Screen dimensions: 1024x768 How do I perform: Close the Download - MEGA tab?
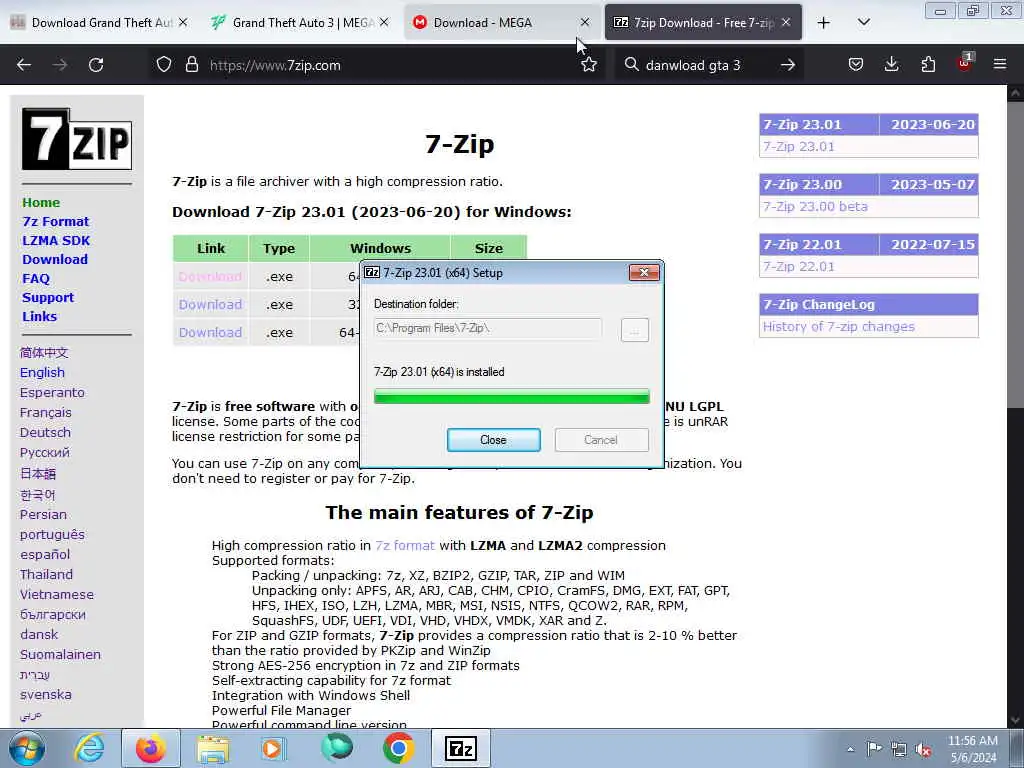(x=585, y=22)
